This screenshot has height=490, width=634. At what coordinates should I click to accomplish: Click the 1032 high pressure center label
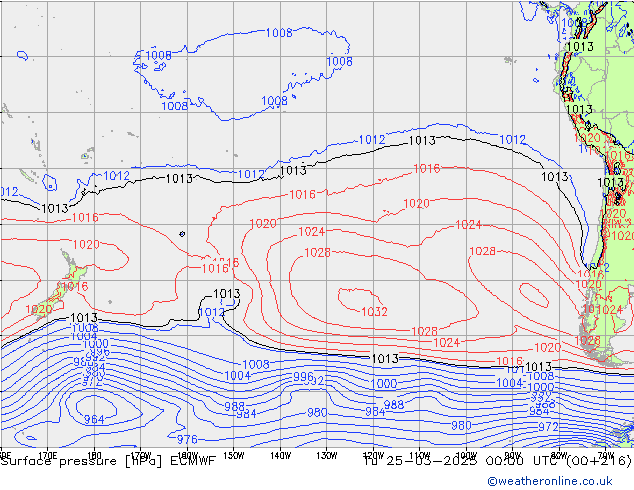[x=374, y=312]
